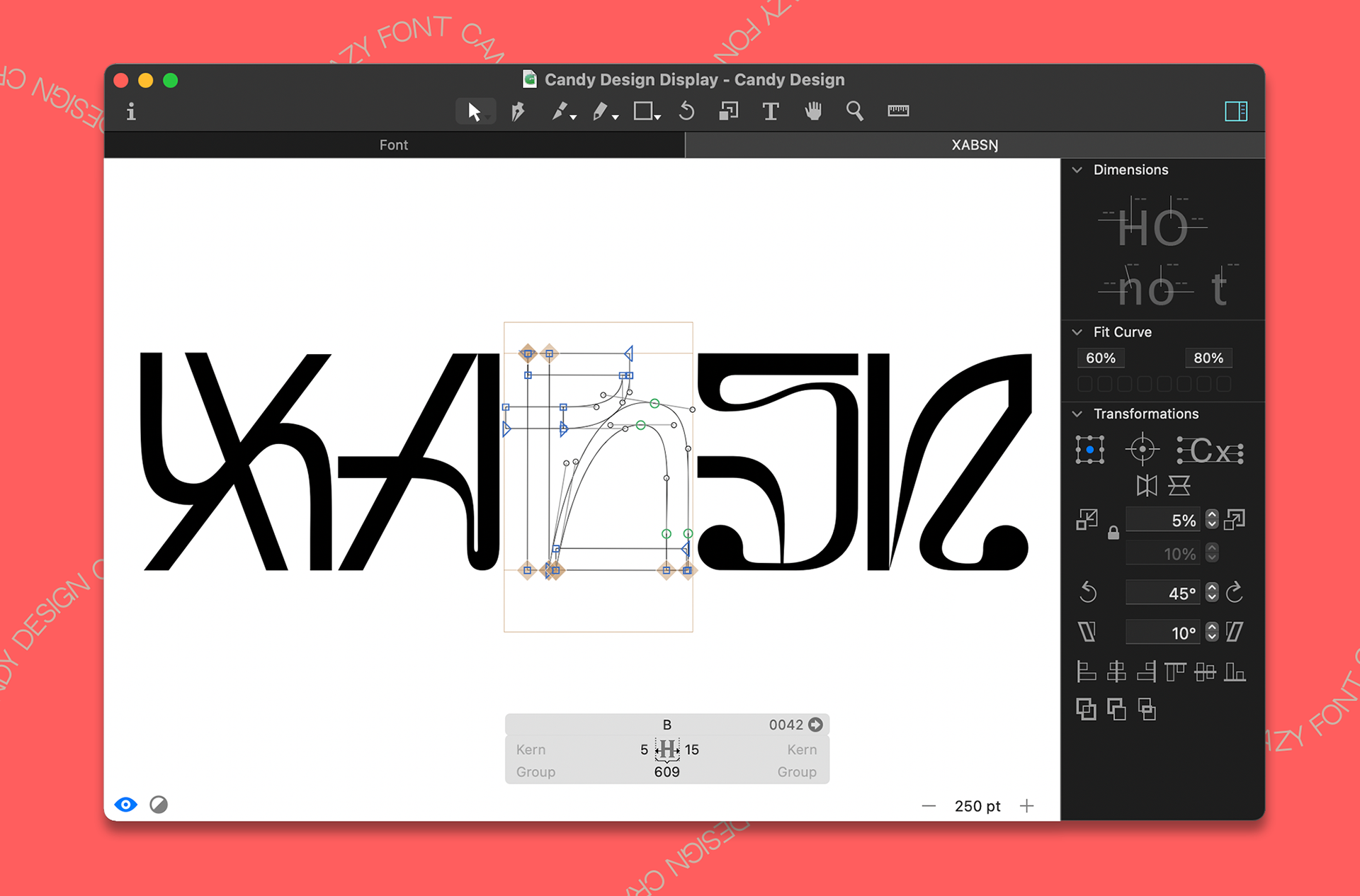
Task: Edit the right sidebearing value 15
Action: pyautogui.click(x=692, y=749)
